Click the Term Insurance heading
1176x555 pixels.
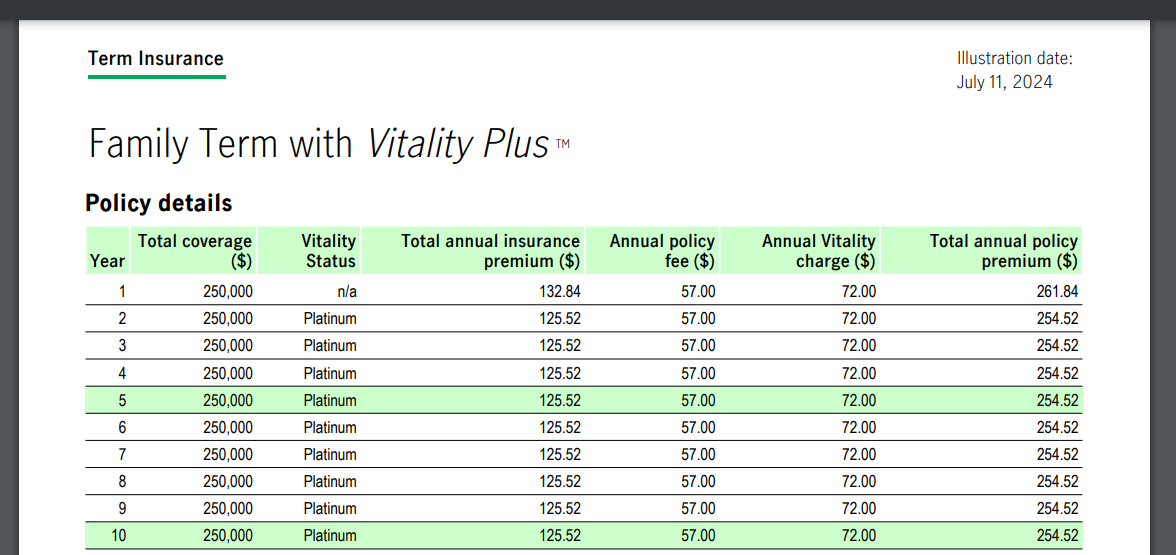[156, 59]
